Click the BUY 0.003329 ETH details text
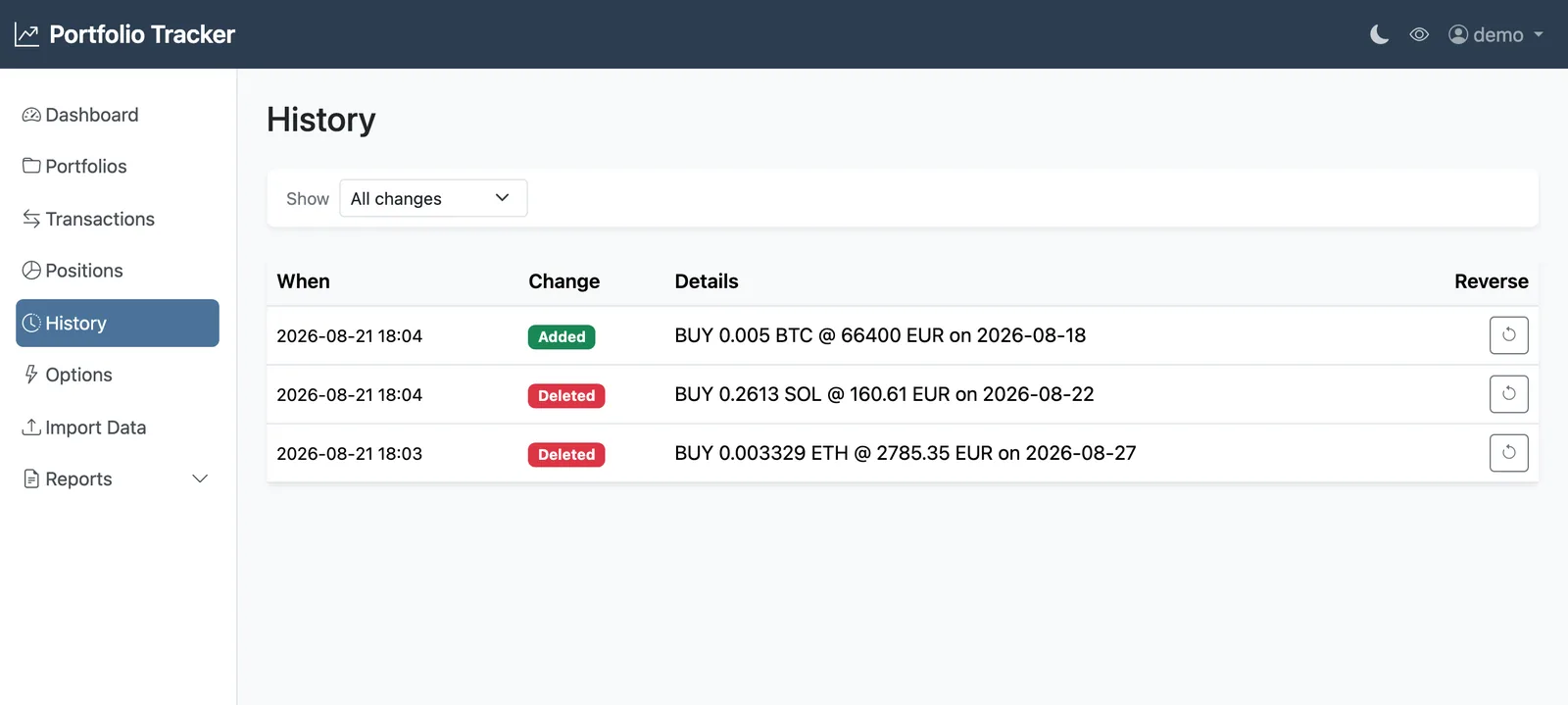 906,453
